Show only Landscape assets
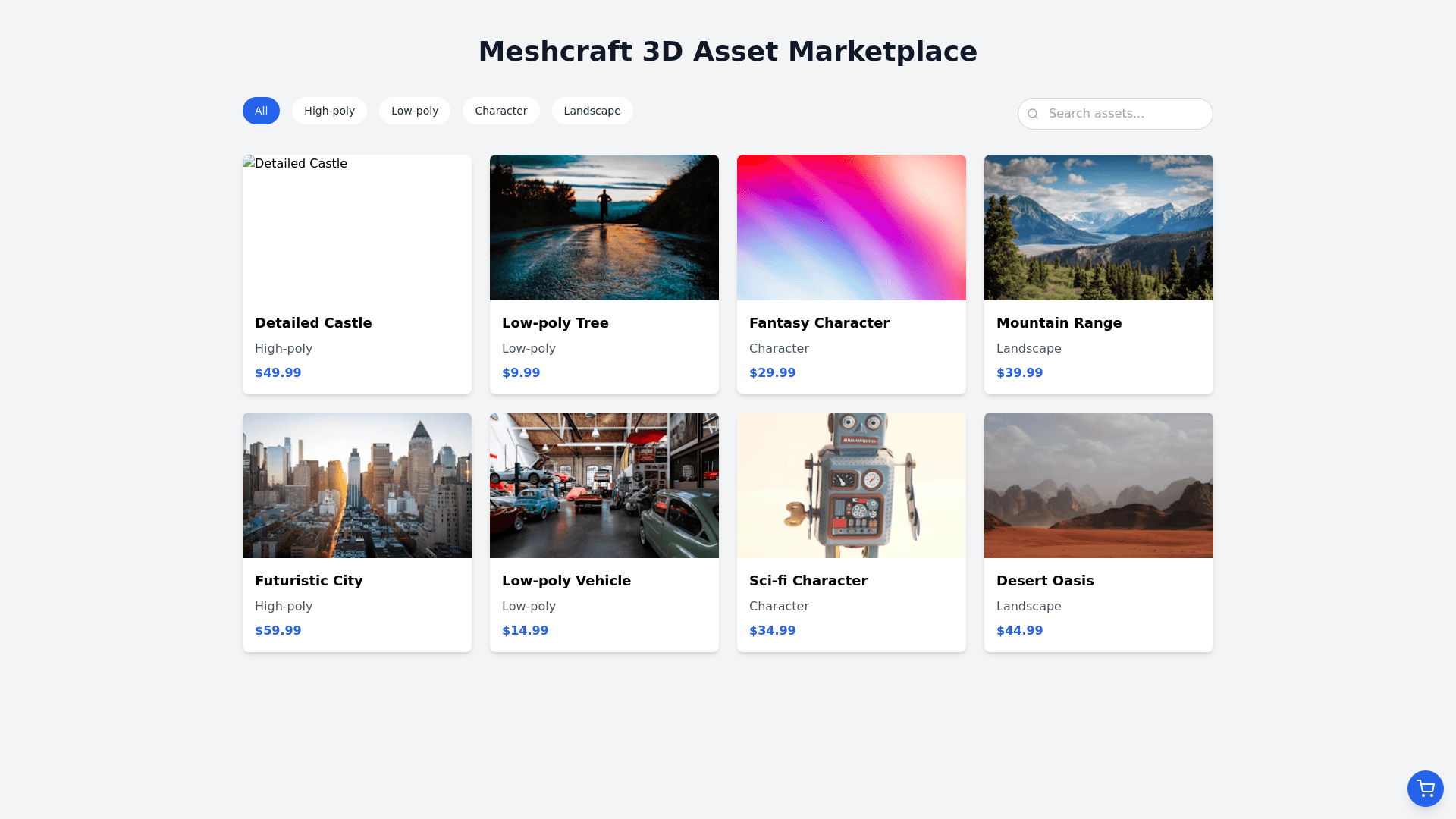 coord(592,111)
